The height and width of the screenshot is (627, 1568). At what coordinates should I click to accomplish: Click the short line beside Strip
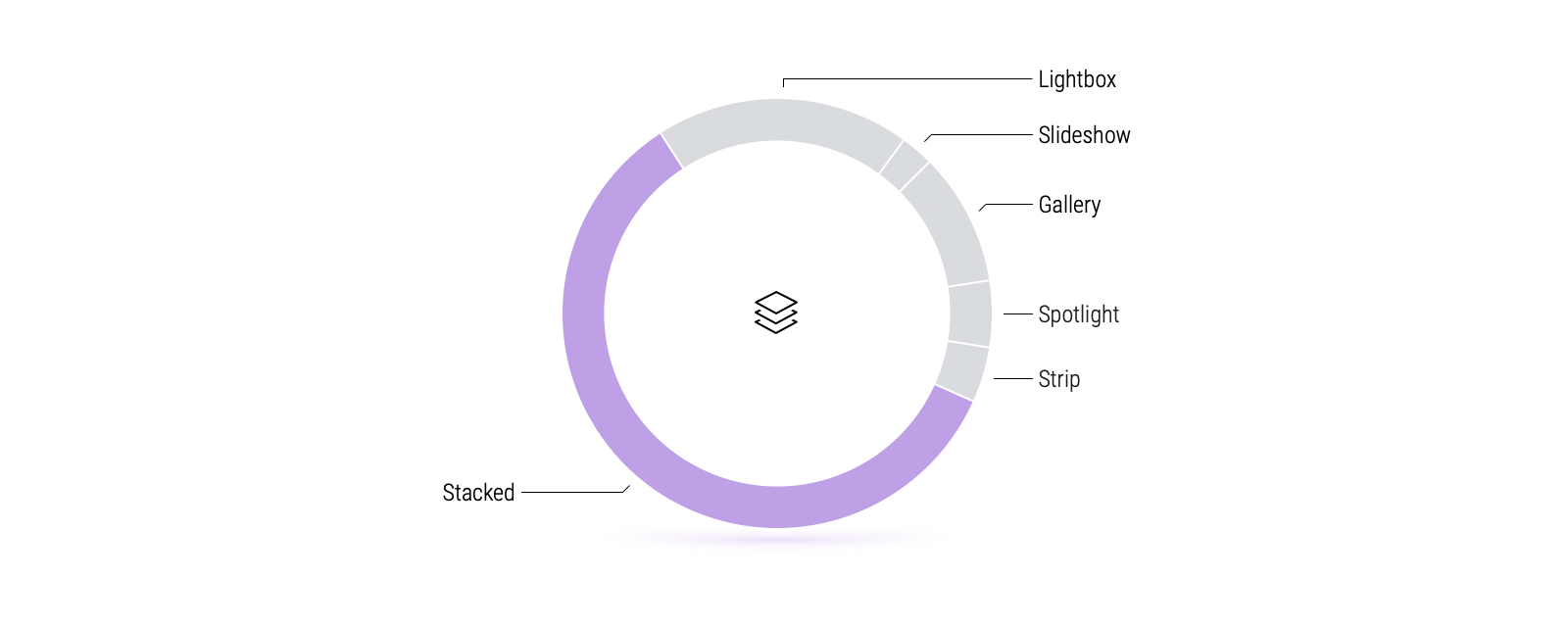click(1013, 378)
